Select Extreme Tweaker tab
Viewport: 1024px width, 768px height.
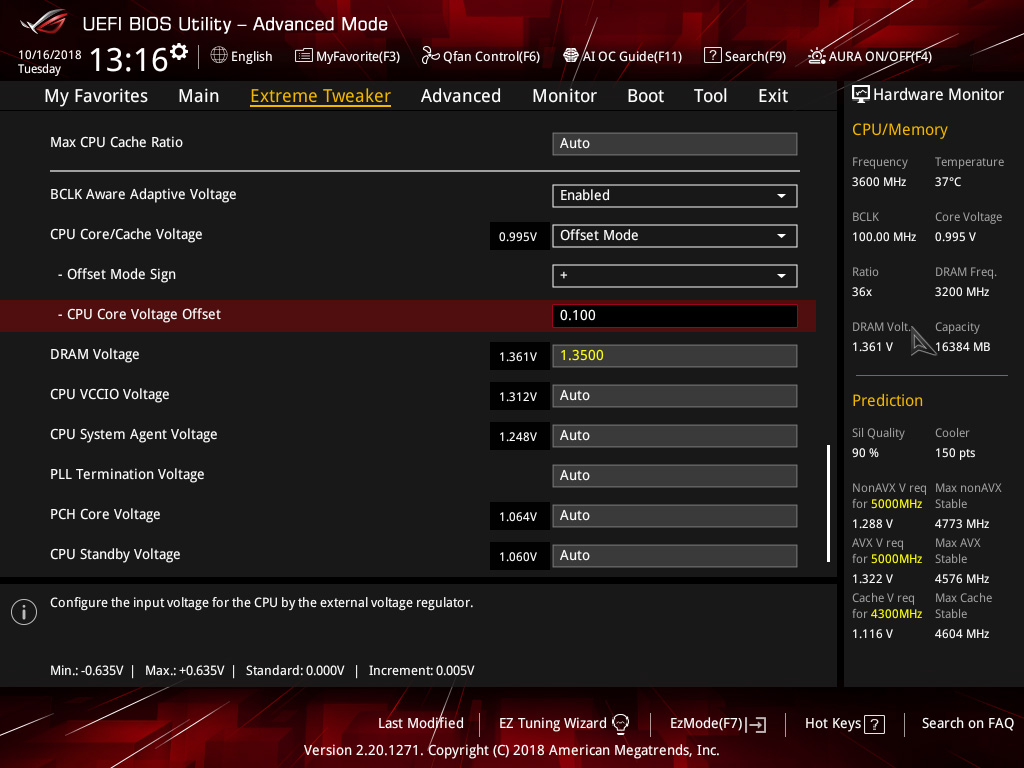click(x=321, y=96)
